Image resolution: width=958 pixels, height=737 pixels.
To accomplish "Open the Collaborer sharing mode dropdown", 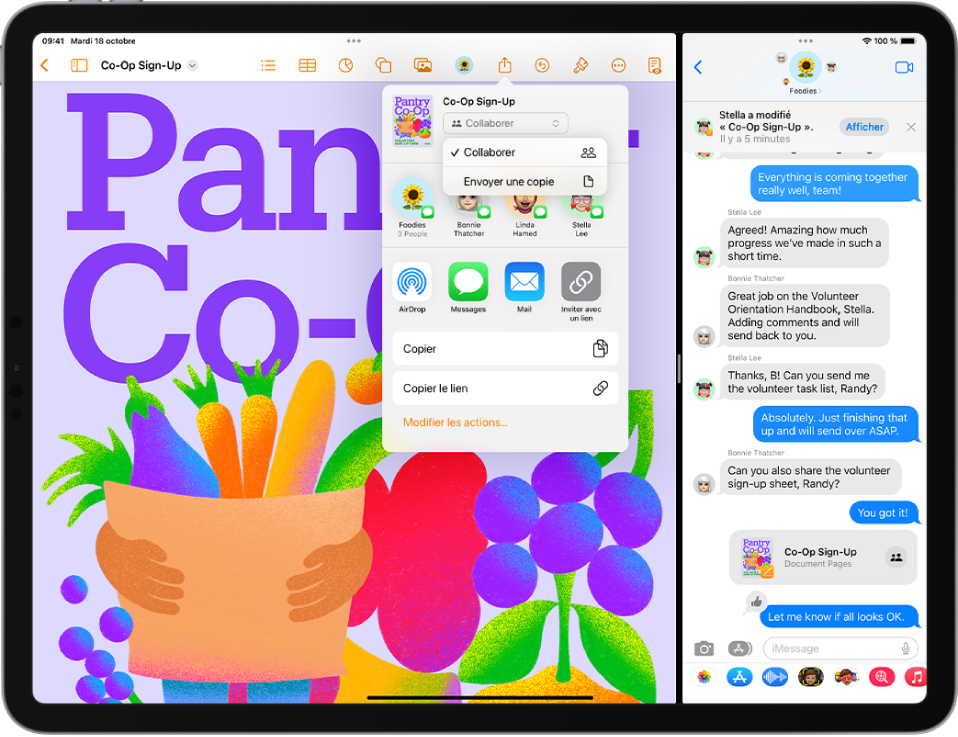I will (x=505, y=123).
